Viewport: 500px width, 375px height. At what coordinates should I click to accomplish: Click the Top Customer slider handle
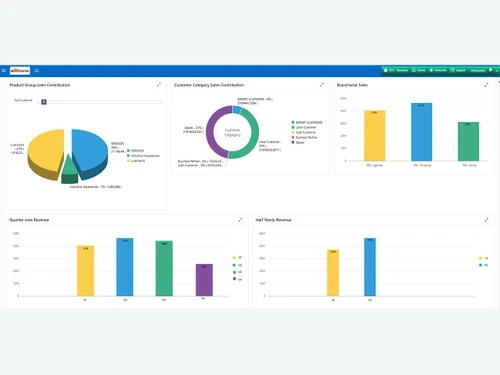[x=44, y=102]
